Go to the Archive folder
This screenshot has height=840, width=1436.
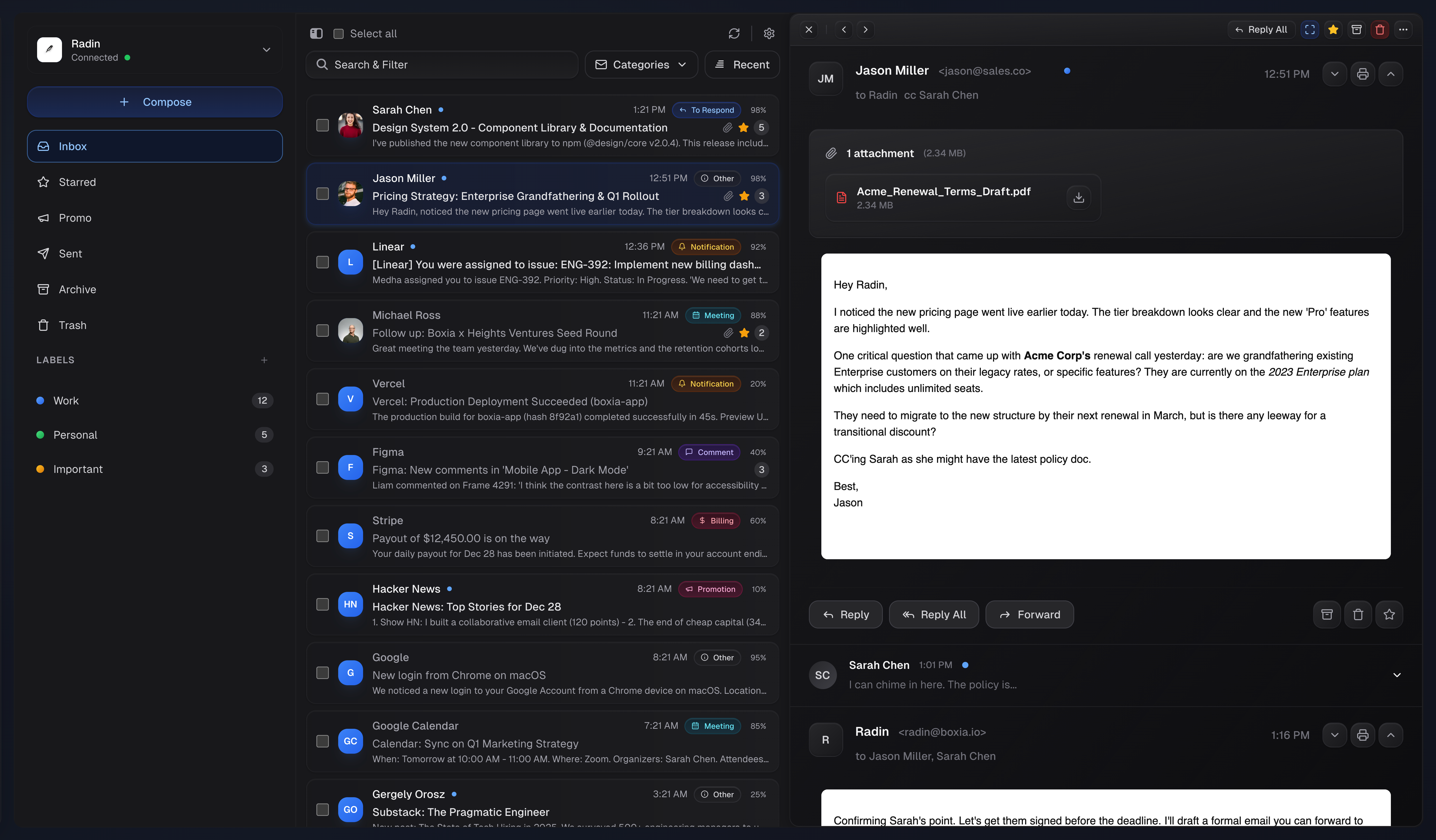coord(77,289)
